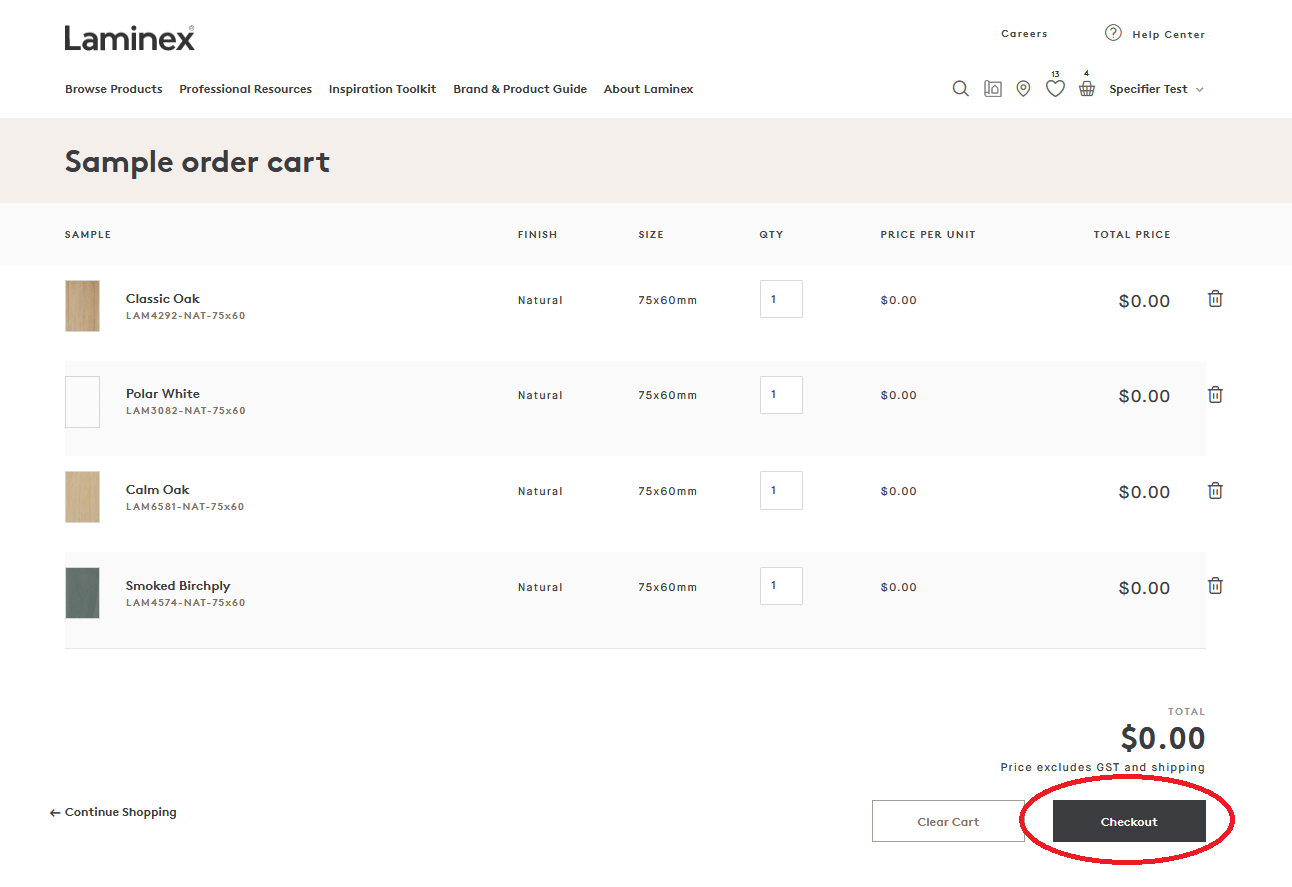
Task: Remove Calm Oak using the bin icon
Action: 1215,490
